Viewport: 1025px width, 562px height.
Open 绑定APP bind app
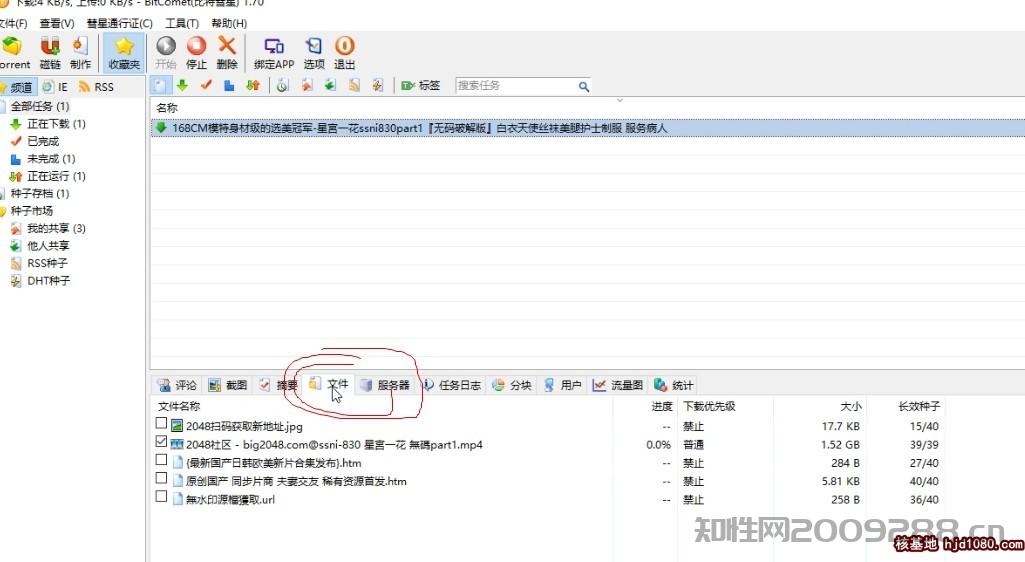274,52
